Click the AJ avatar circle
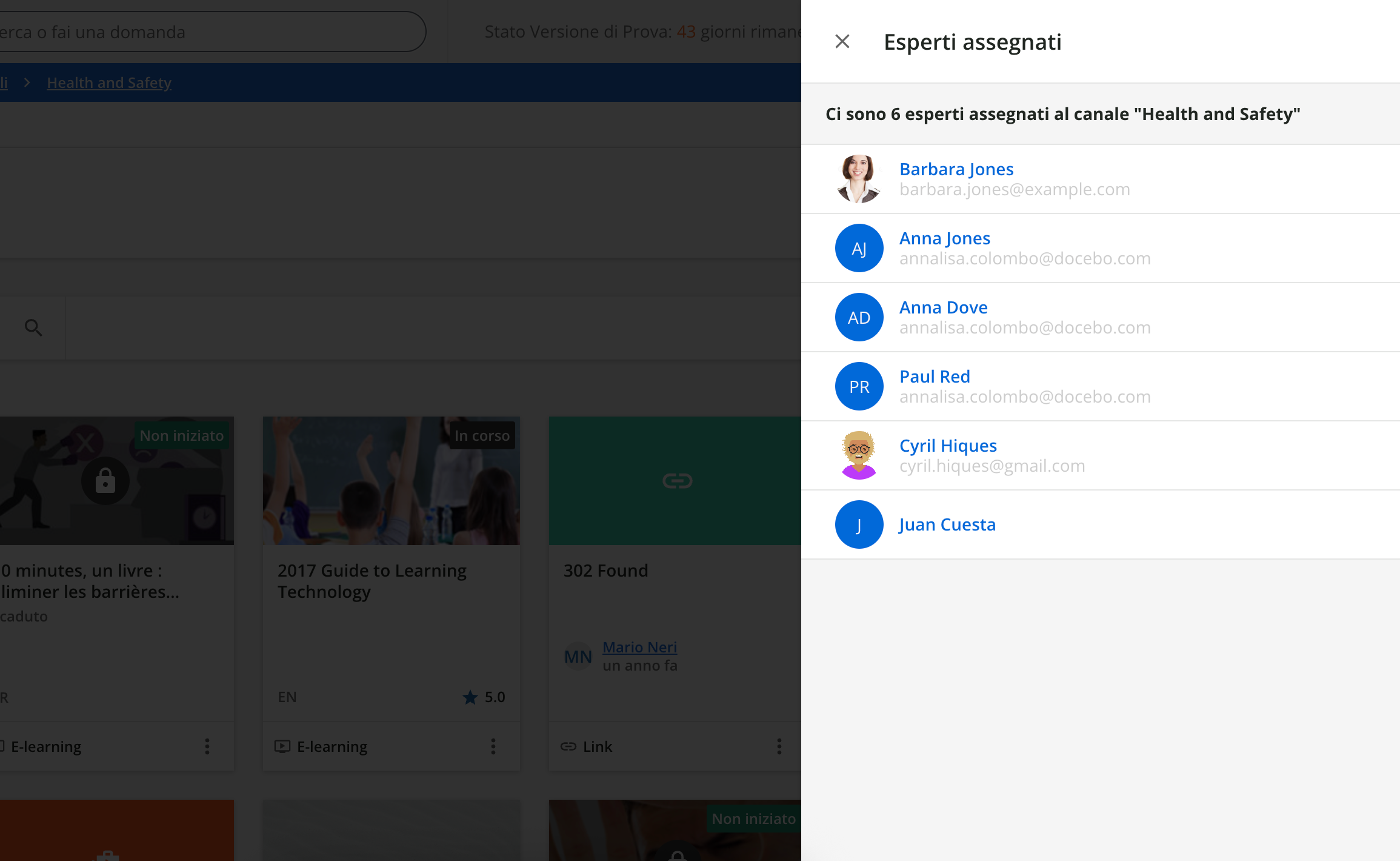The width and height of the screenshot is (1400, 861). tap(858, 248)
